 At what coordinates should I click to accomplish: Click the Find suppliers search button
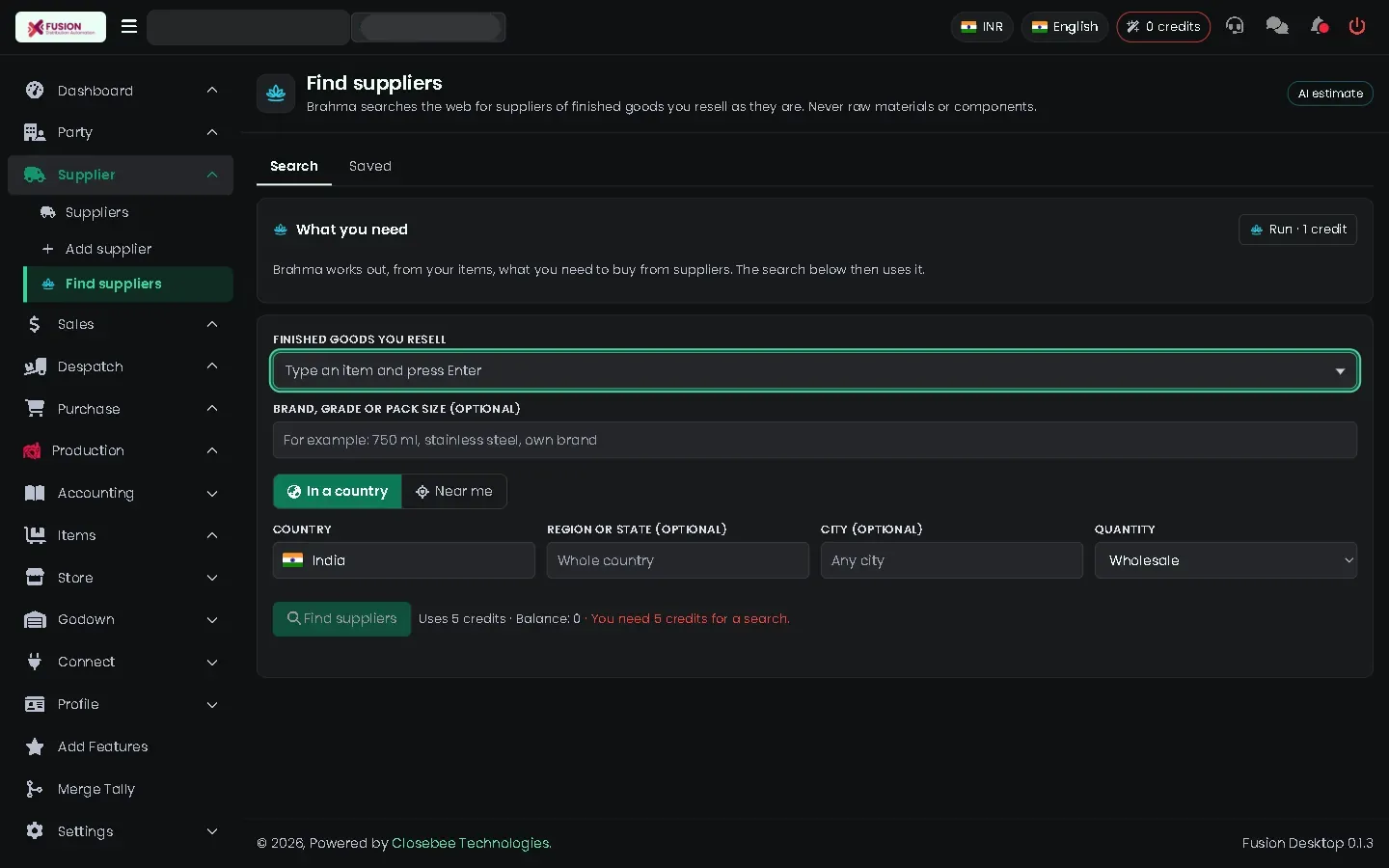tap(341, 618)
